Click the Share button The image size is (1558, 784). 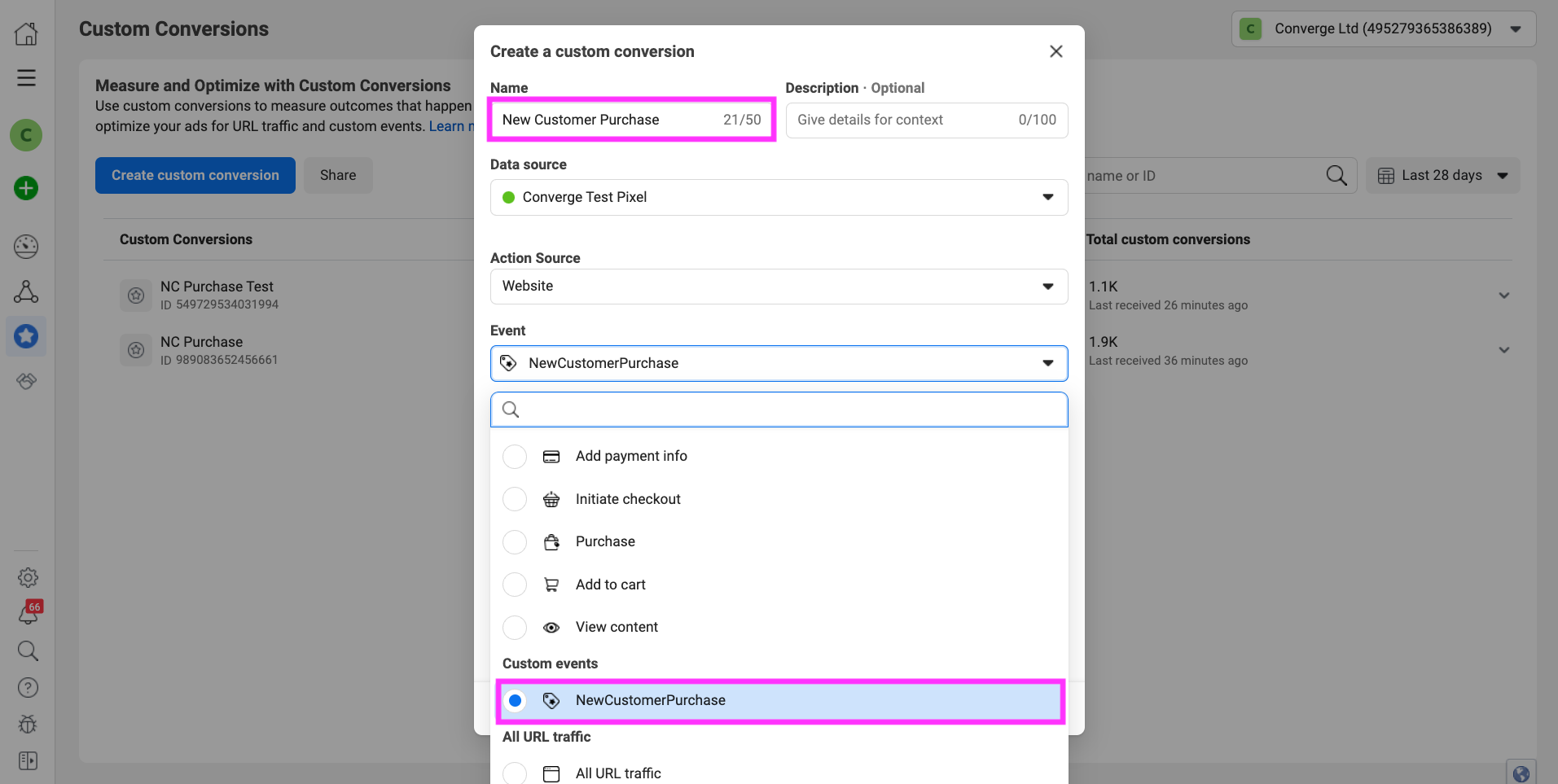(338, 176)
